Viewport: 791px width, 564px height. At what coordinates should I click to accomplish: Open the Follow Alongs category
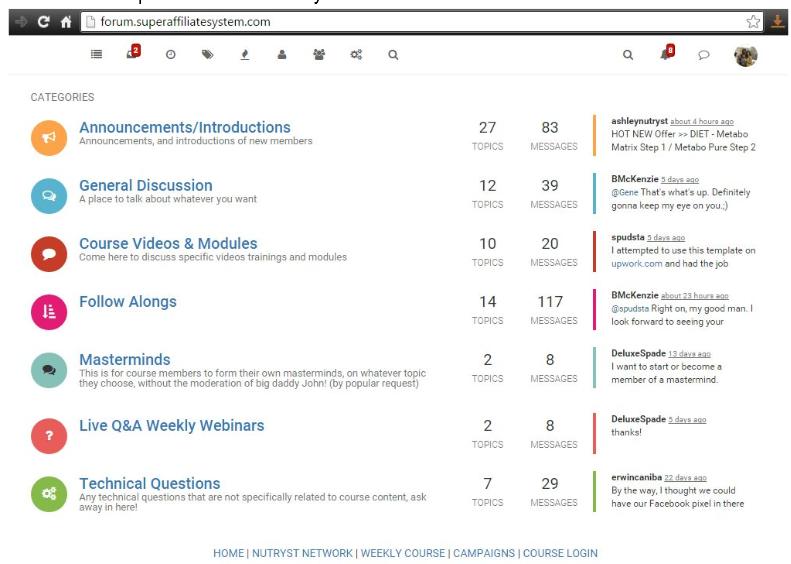point(128,301)
